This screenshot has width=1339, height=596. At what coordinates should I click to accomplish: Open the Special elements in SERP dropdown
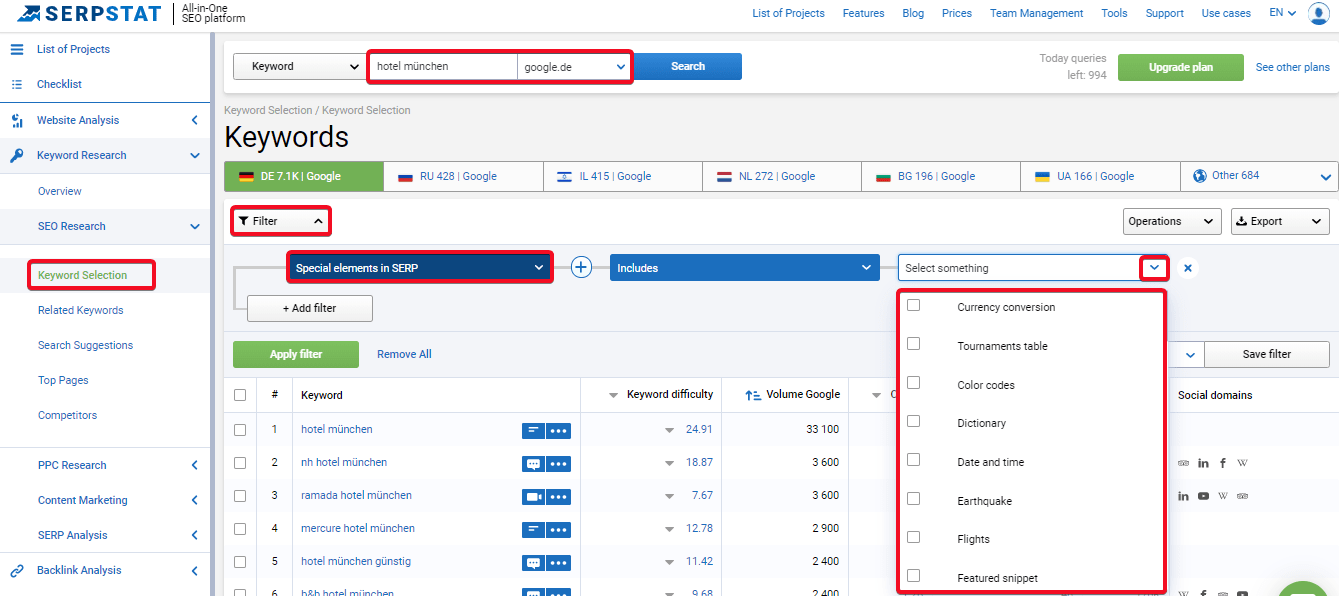[x=420, y=268]
